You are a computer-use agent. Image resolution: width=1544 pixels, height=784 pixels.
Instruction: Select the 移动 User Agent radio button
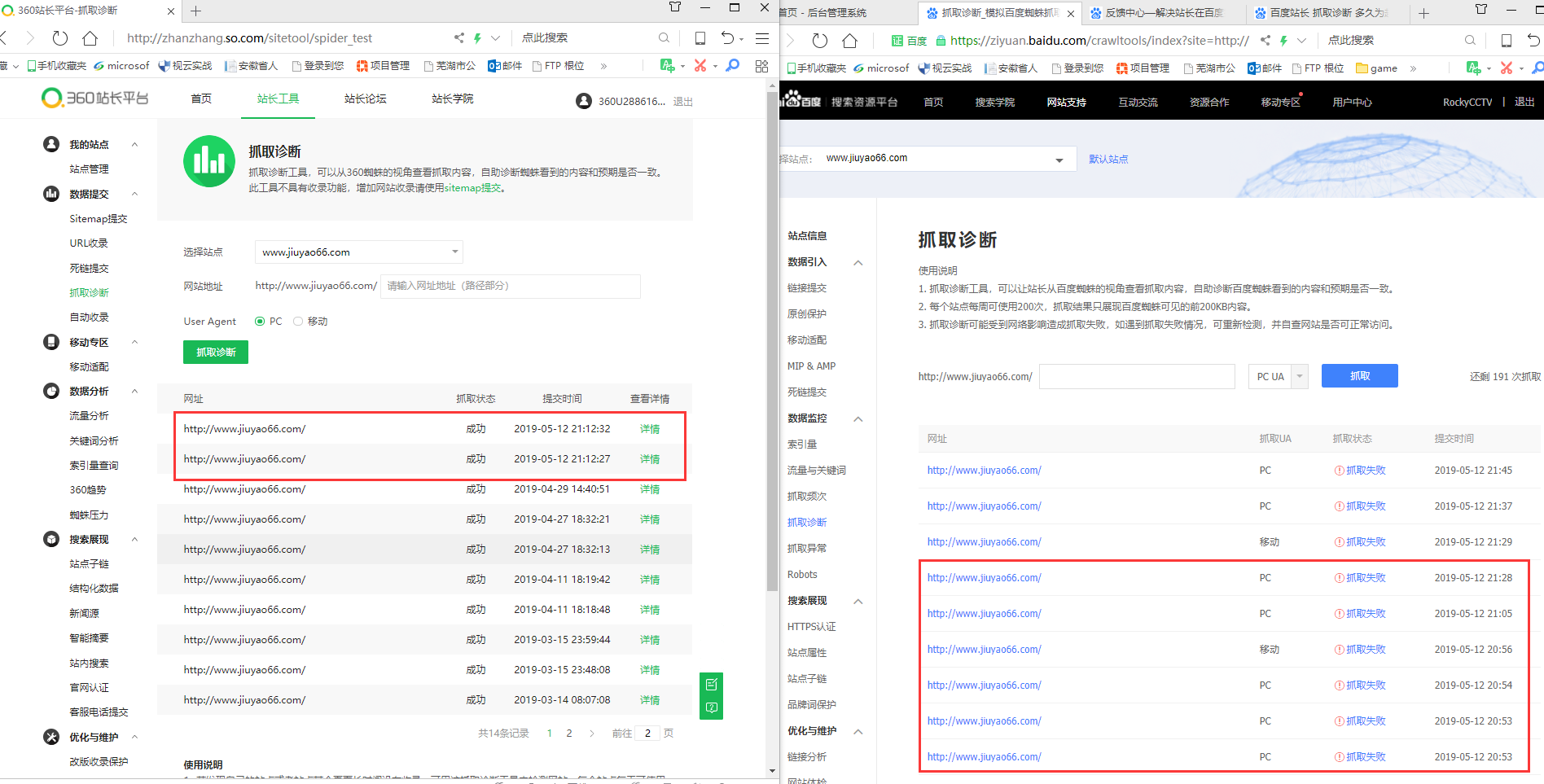click(298, 322)
